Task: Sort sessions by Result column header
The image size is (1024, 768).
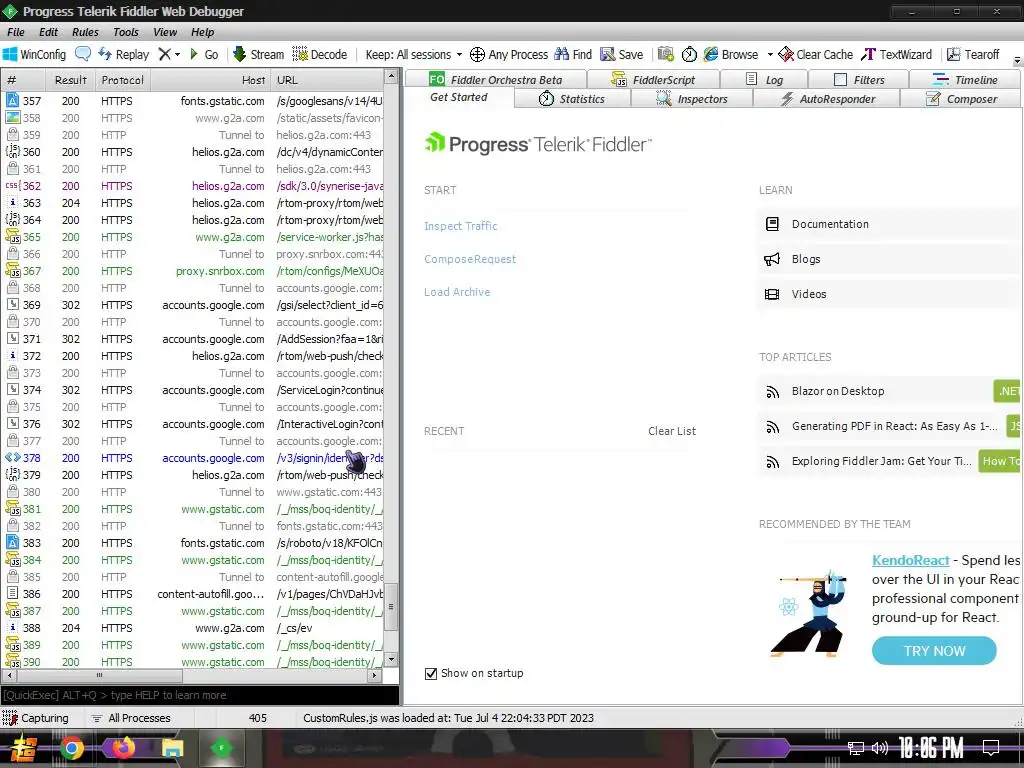Action: click(71, 80)
